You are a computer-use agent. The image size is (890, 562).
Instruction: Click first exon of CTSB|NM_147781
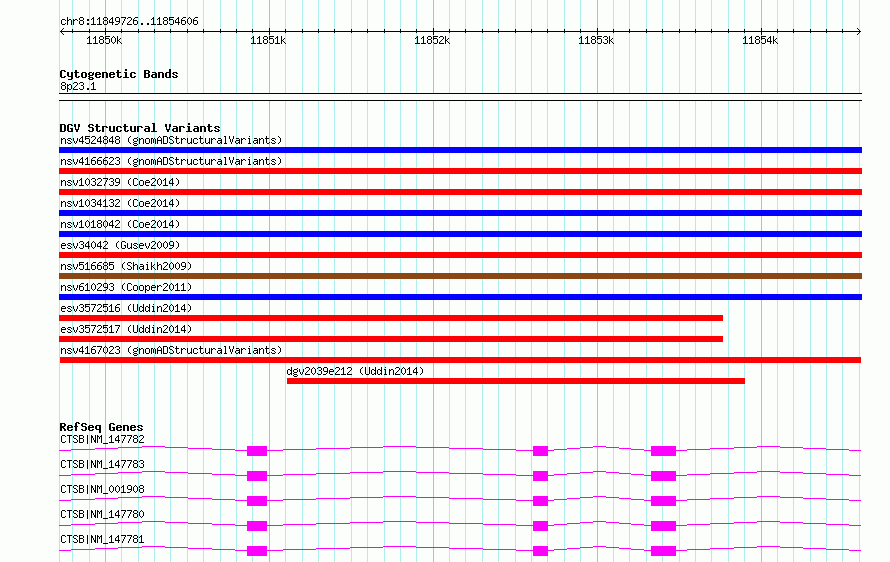(257, 551)
